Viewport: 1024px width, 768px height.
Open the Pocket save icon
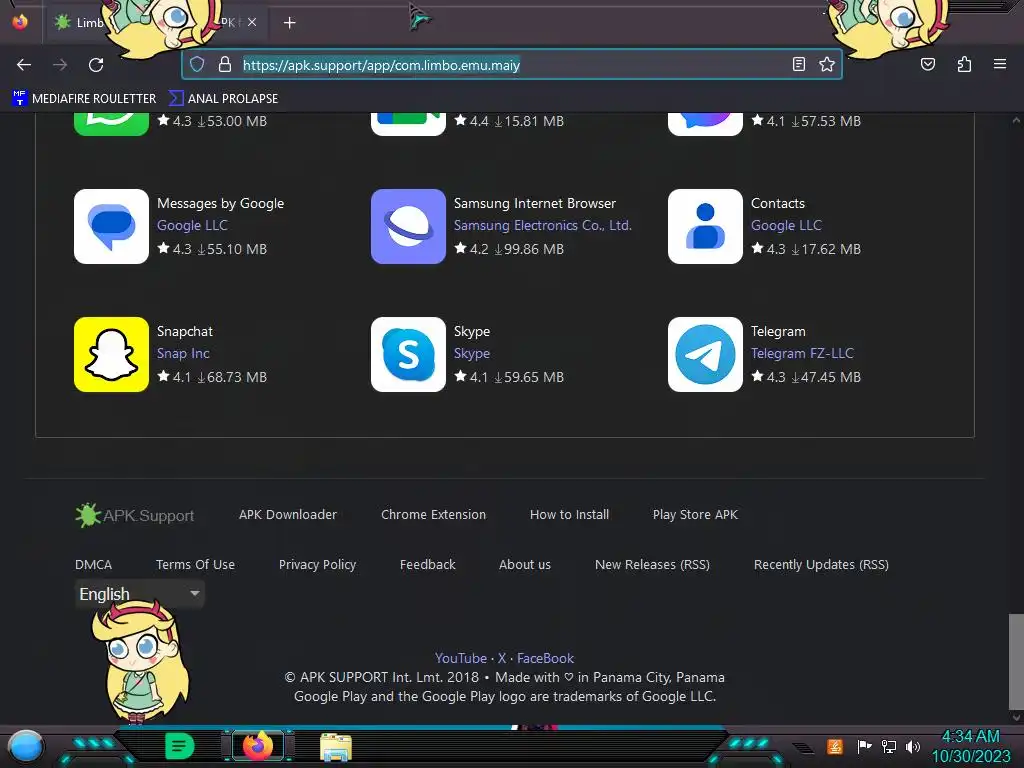pyautogui.click(x=928, y=64)
